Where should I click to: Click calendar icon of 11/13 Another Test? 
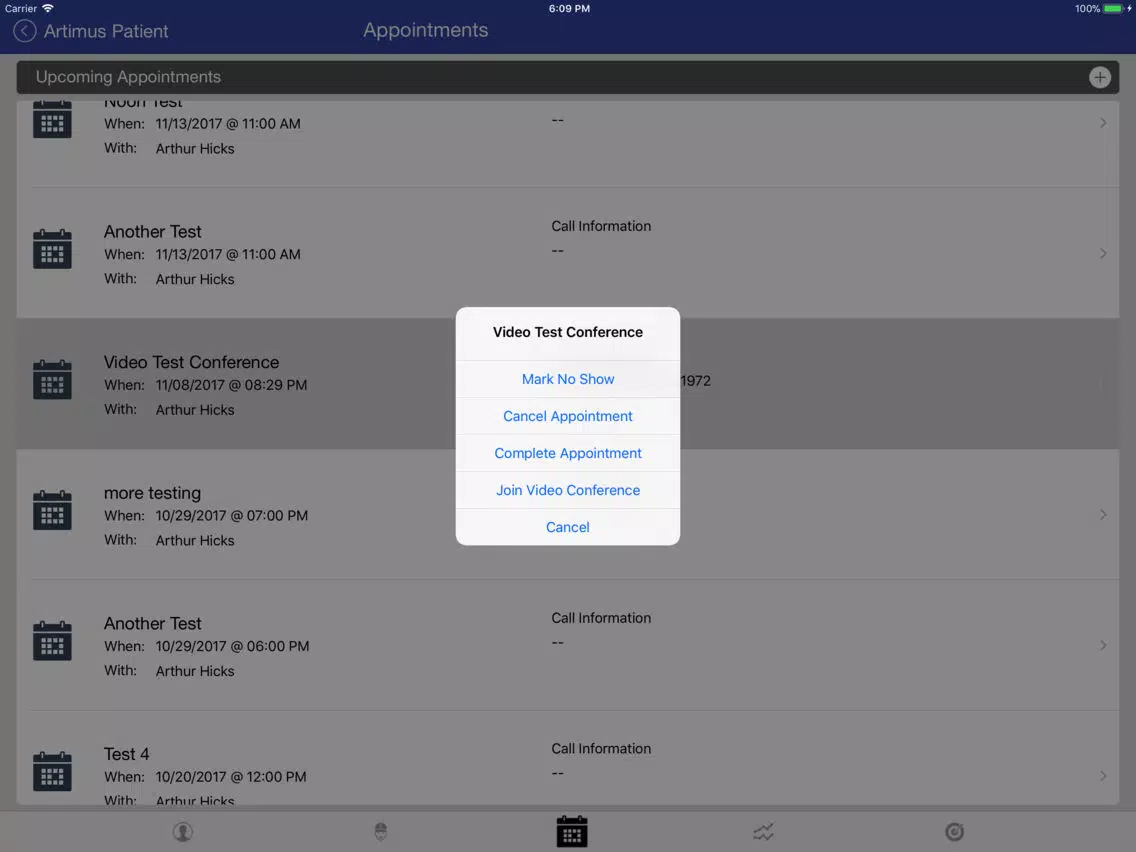pos(52,249)
